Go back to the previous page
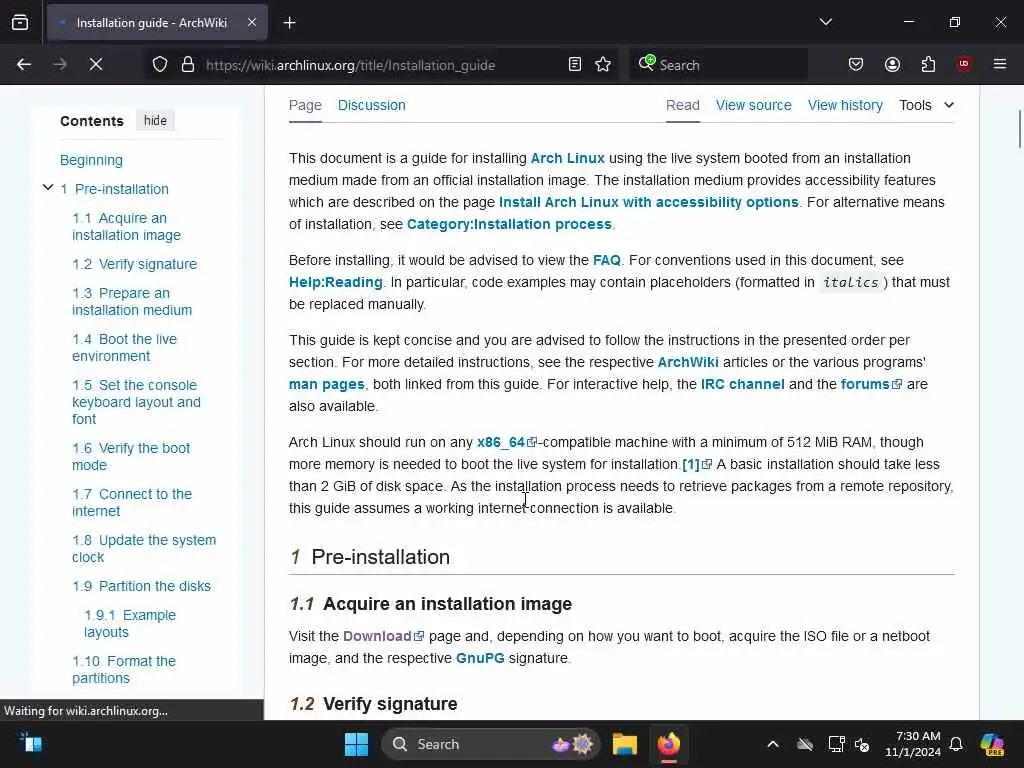Screen dimensions: 1024x768 [x=24, y=64]
